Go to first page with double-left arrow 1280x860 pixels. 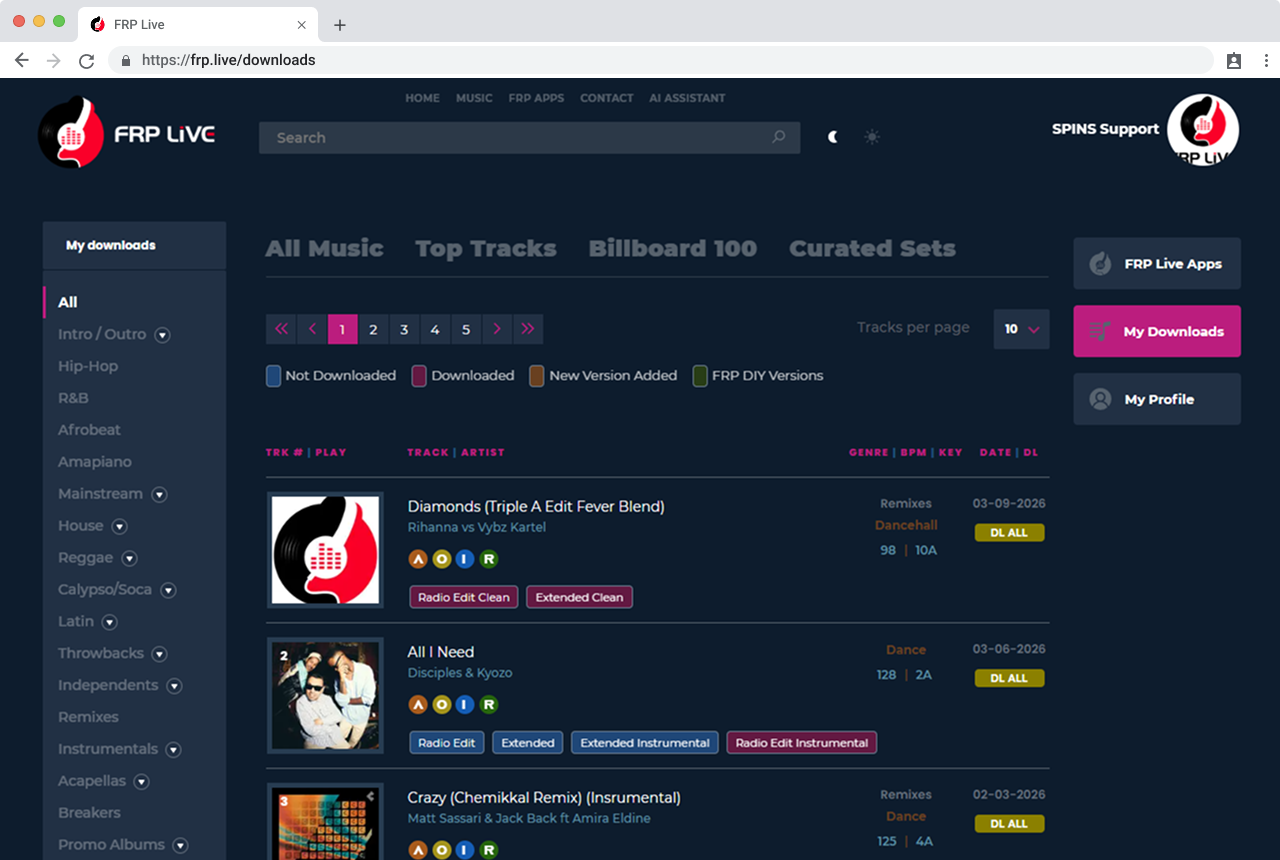coord(281,329)
